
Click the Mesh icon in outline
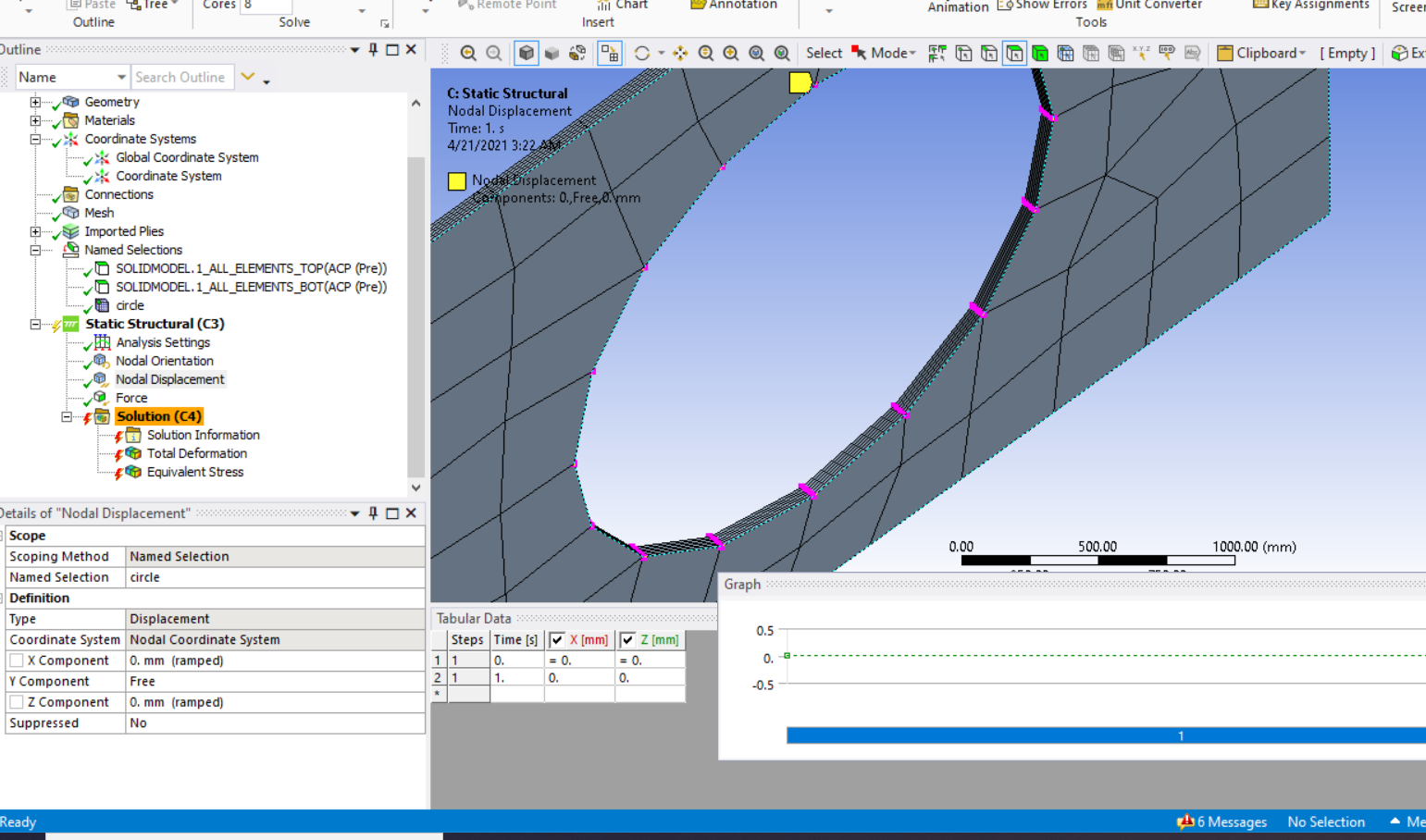point(71,213)
